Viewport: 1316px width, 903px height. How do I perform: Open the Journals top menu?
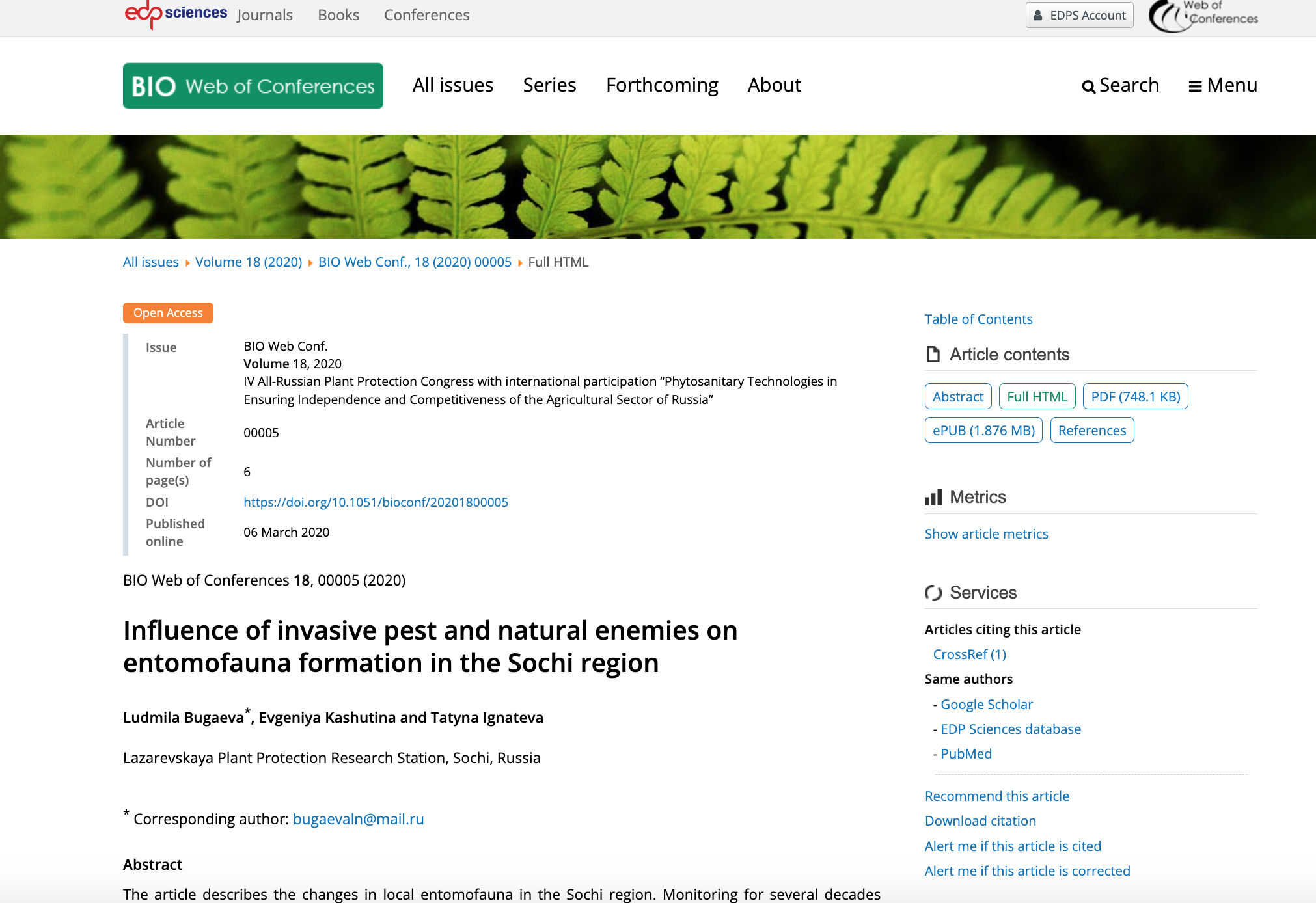264,15
